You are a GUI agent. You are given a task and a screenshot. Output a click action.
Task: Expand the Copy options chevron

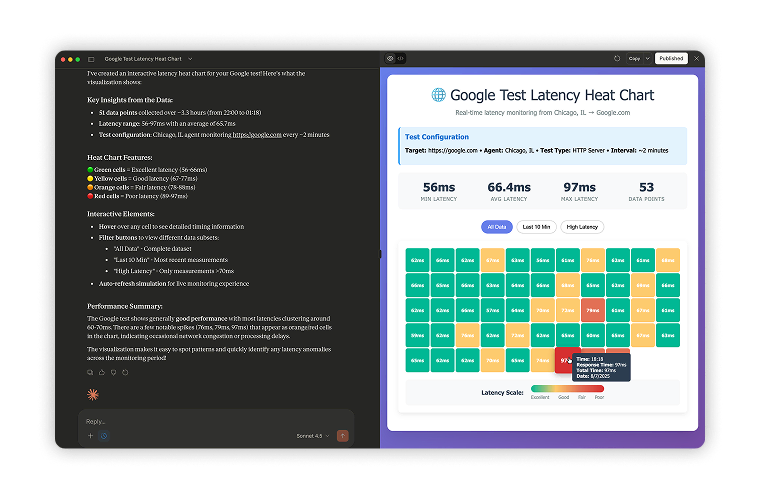[647, 59]
